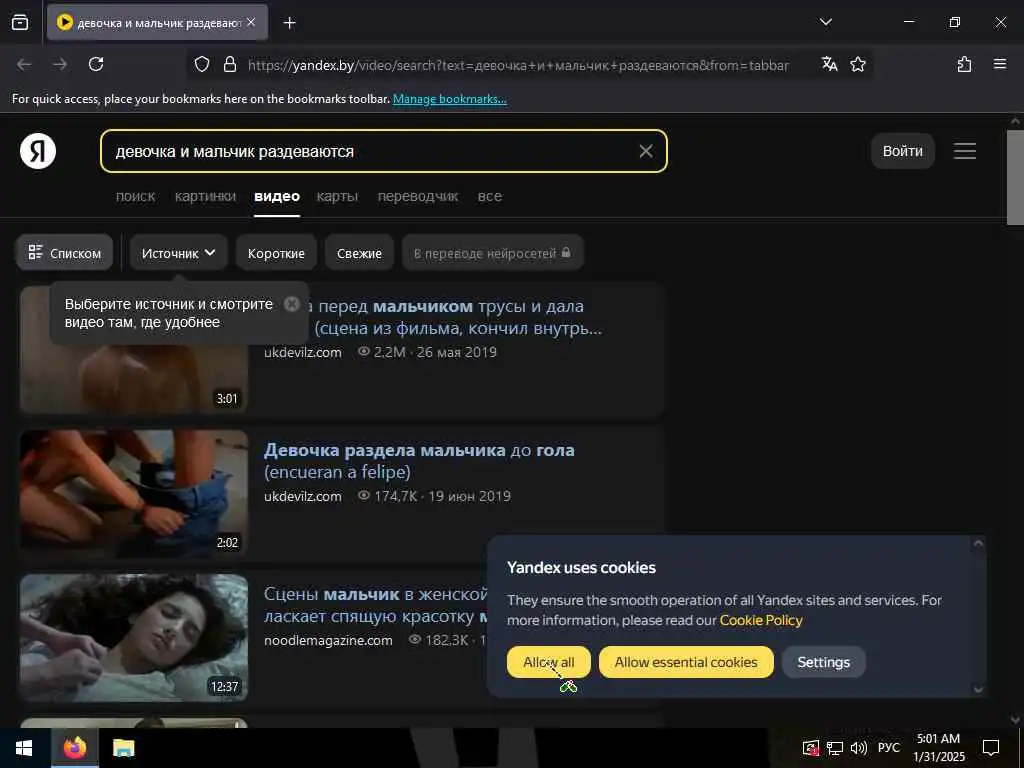This screenshot has height=768, width=1024.
Task: Open a new tab with the plus button
Action: click(289, 23)
